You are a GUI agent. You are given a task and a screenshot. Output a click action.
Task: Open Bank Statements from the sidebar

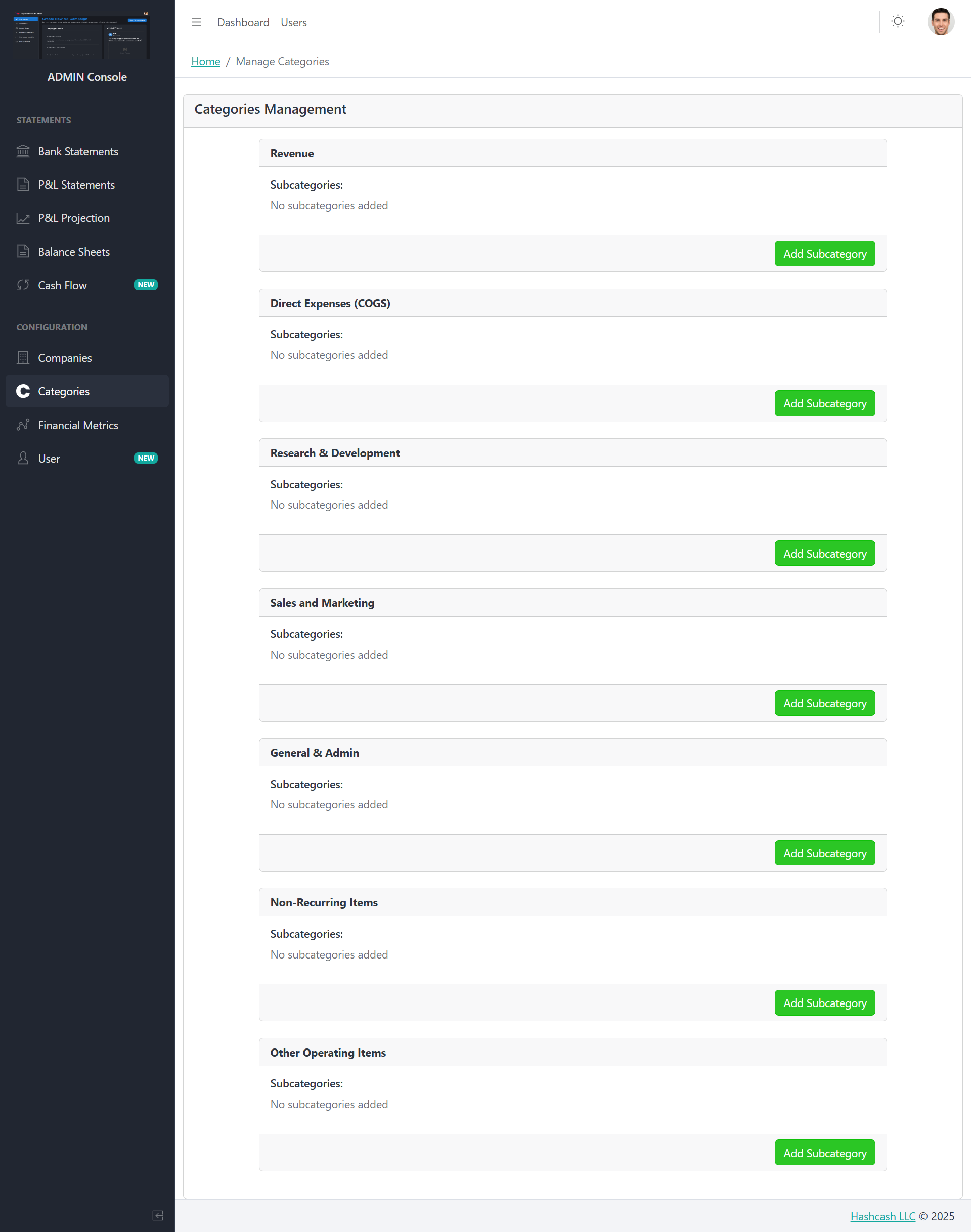point(77,151)
